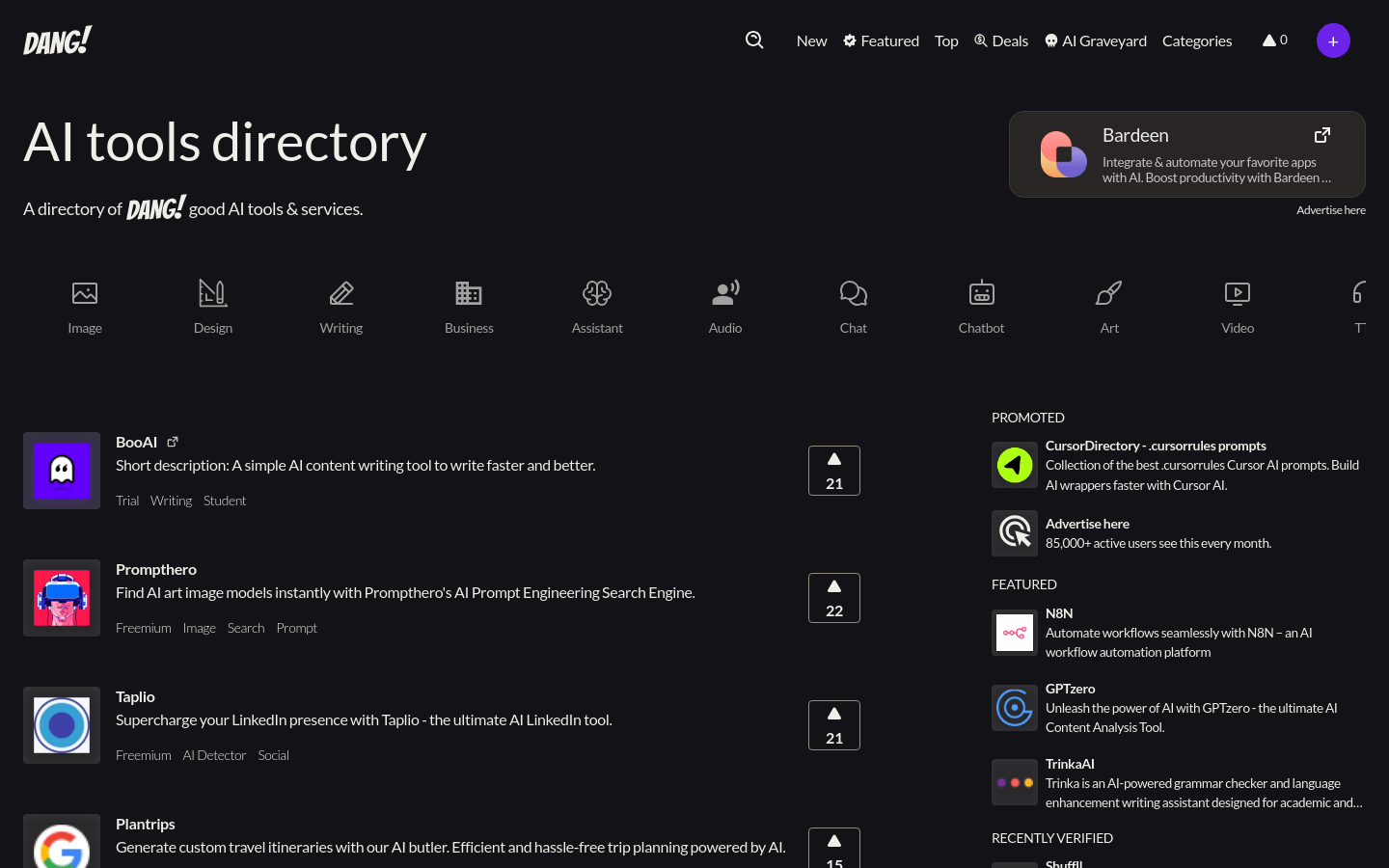Click the Image tag under Prompthero

(200, 628)
